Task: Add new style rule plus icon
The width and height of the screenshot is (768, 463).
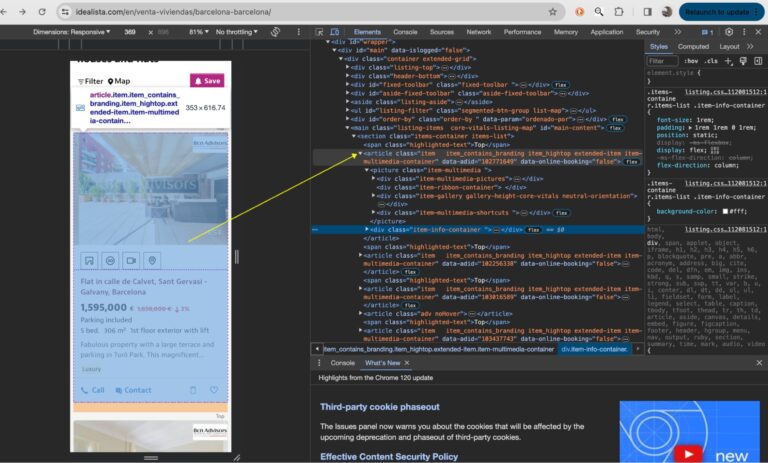Action: pos(728,61)
